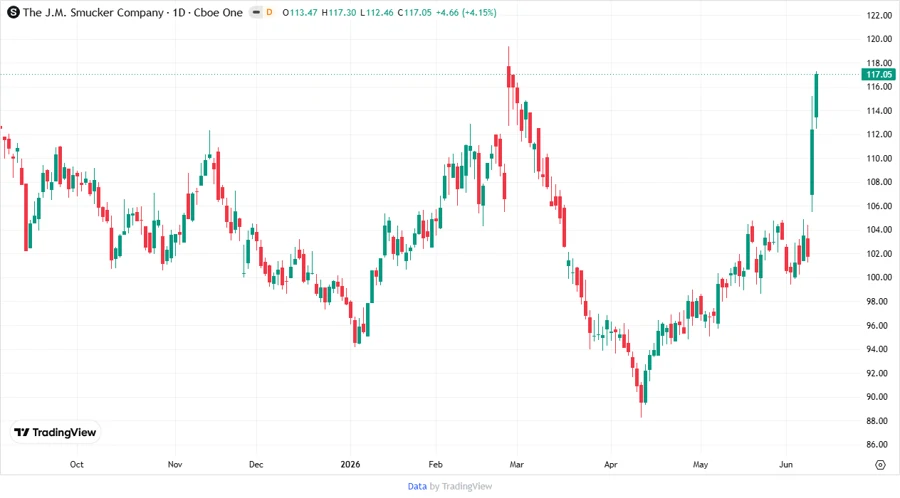This screenshot has width=900, height=498.
Task: Click the low value L112.46
Action: pos(377,12)
